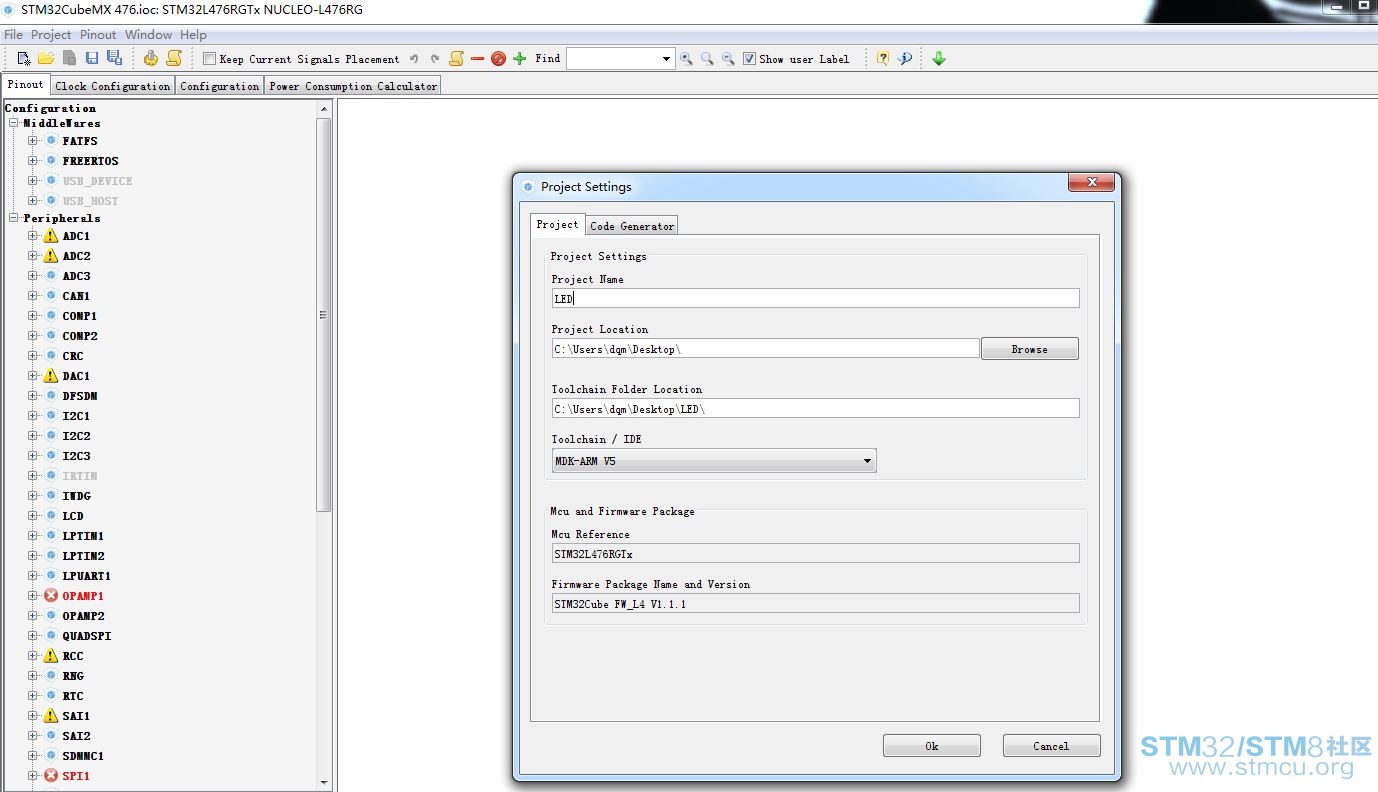The width and height of the screenshot is (1378, 792).
Task: Open Help via the yellow question mark icon
Action: 883,59
